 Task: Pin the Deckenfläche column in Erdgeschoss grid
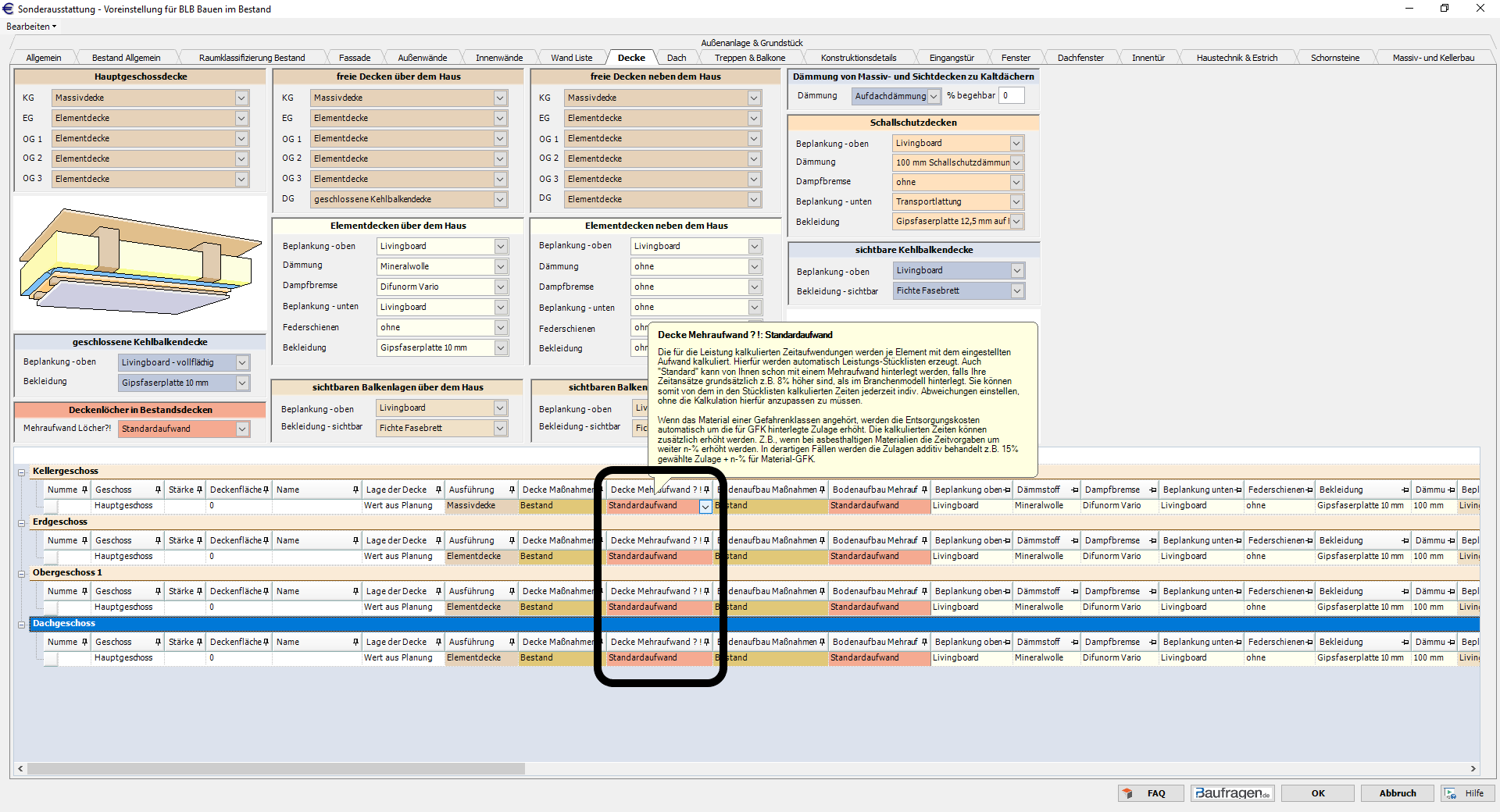coord(266,541)
